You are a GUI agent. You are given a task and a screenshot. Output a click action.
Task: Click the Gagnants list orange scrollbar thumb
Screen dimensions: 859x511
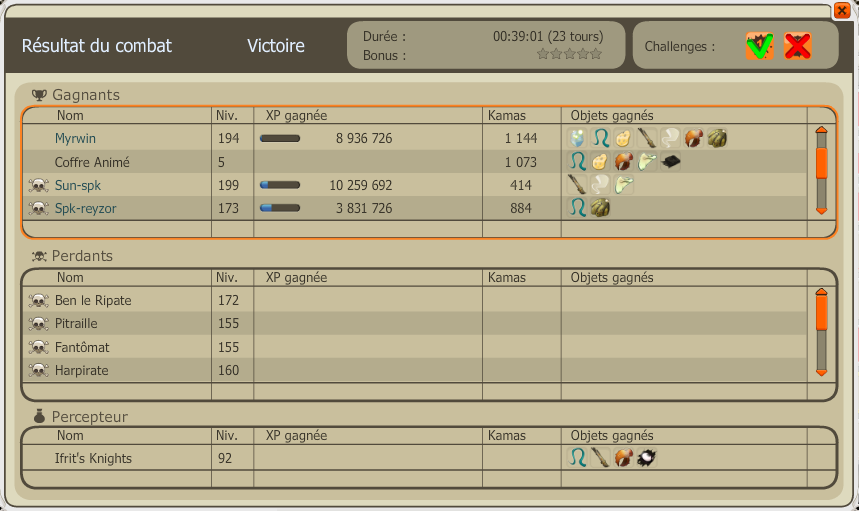click(821, 163)
